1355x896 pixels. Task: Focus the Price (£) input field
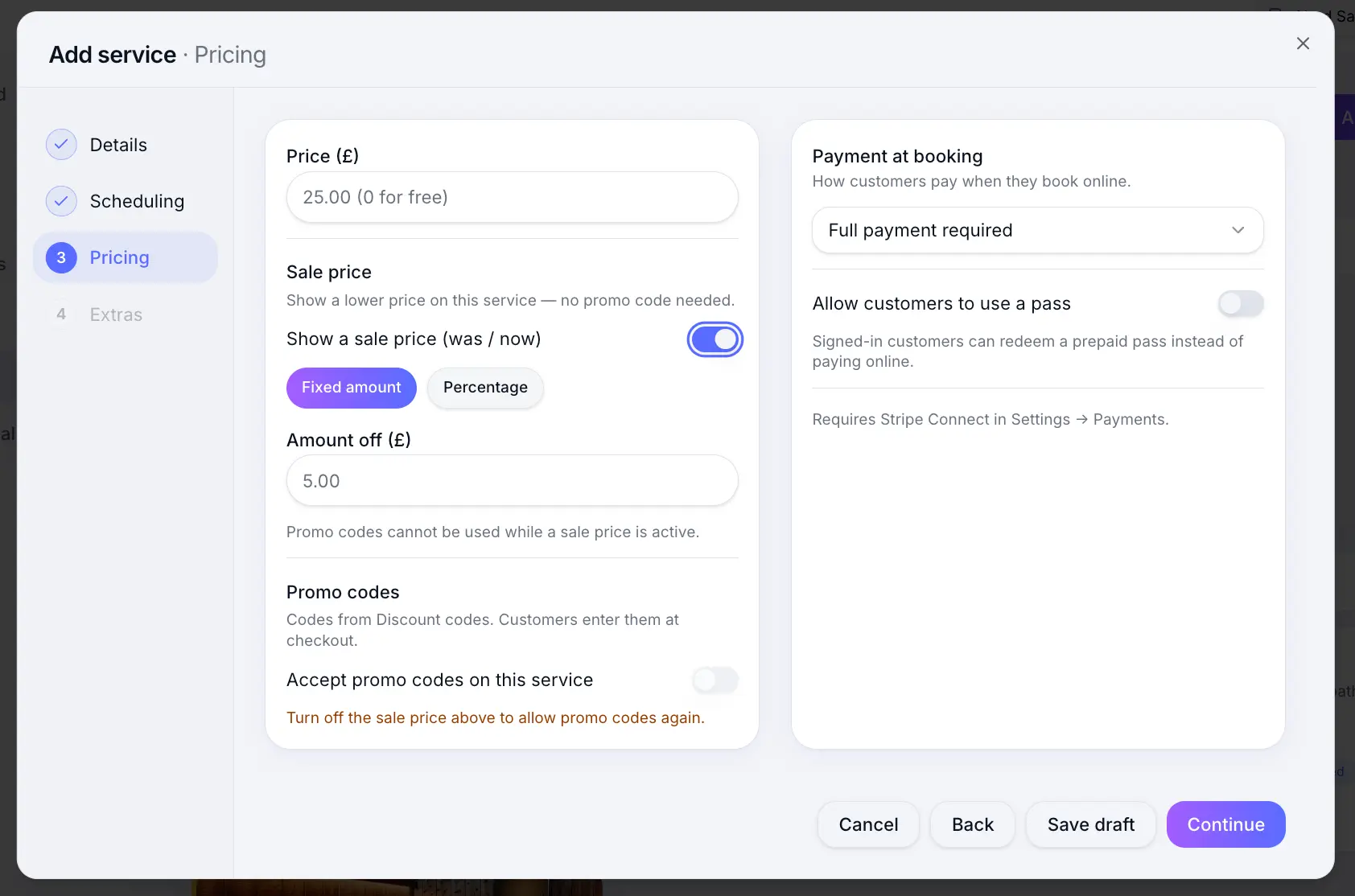tap(512, 197)
